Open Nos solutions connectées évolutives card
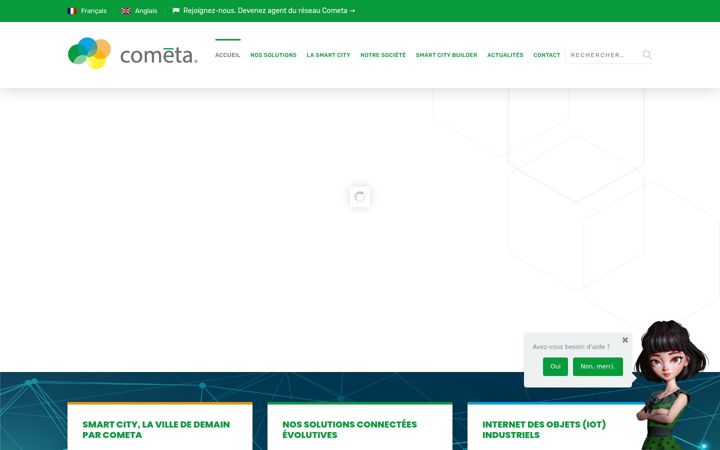Image resolution: width=720 pixels, height=450 pixels. [x=349, y=429]
